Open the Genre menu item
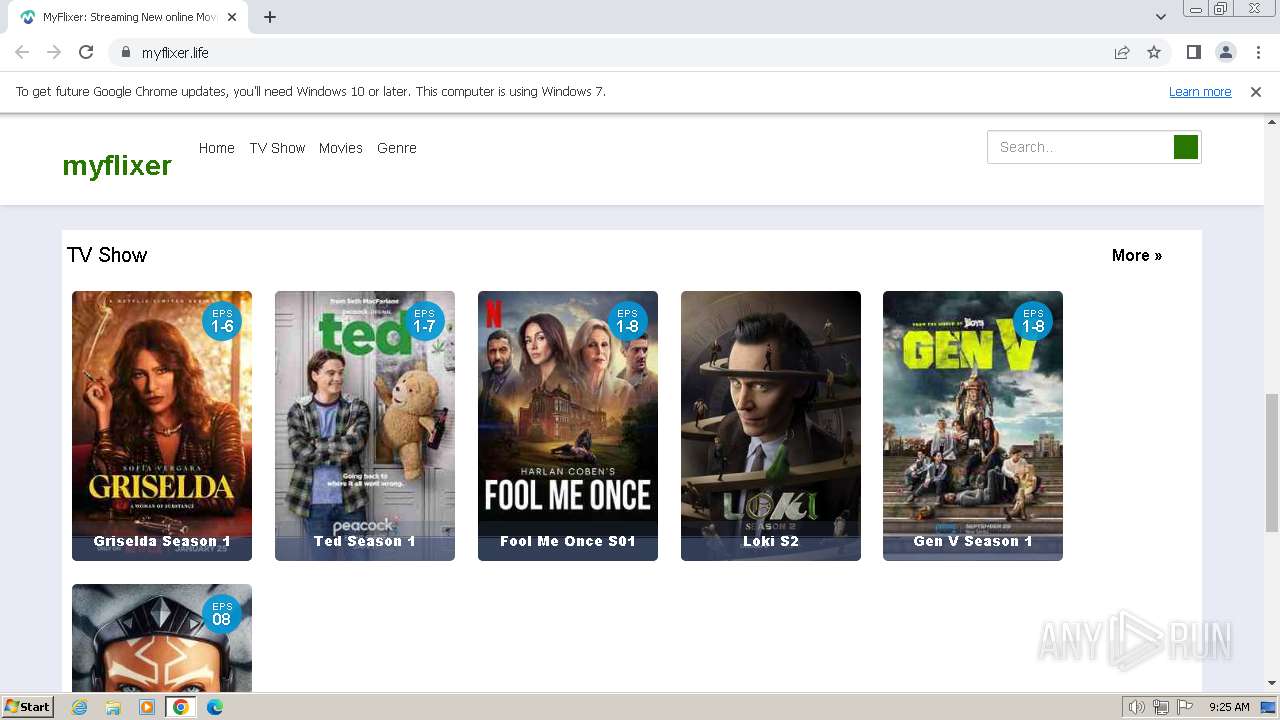The height and width of the screenshot is (720, 1280). pos(396,148)
